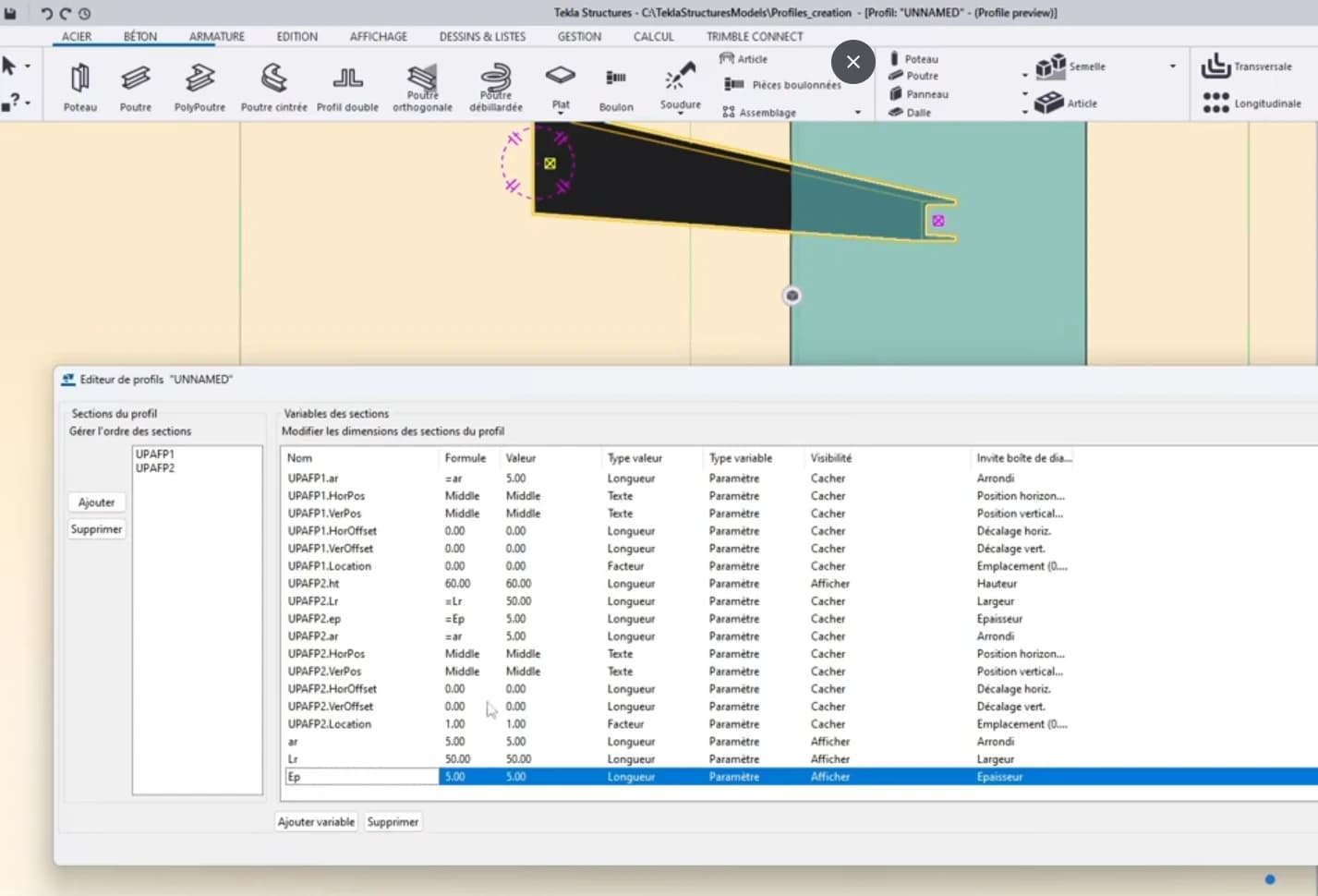Select the Poutre cintrée tool

[273, 83]
